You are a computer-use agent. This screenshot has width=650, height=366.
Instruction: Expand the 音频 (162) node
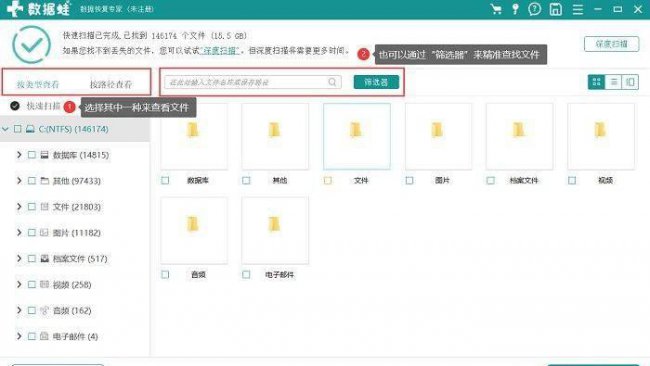click(19, 310)
